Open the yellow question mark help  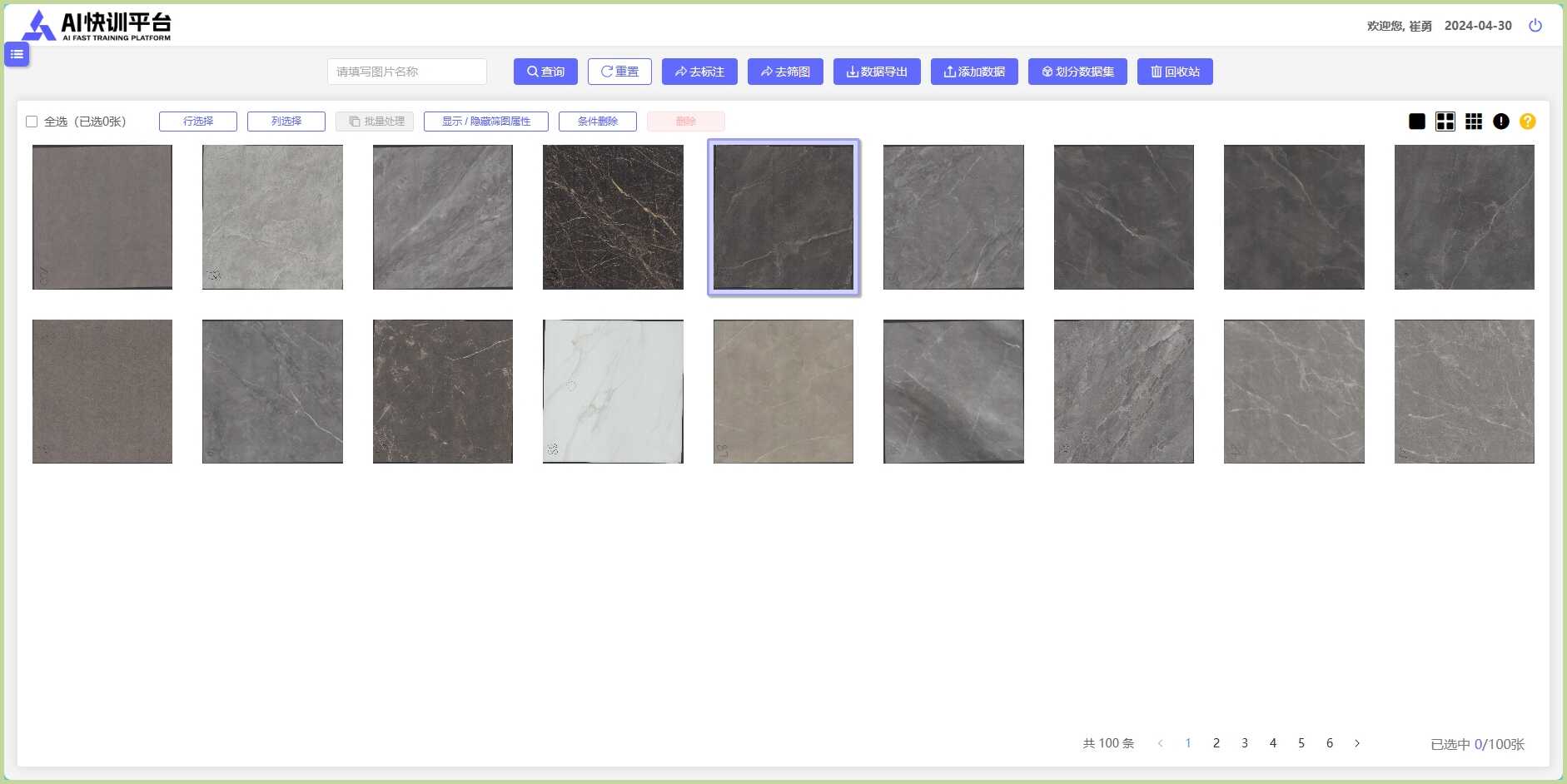[x=1527, y=122]
